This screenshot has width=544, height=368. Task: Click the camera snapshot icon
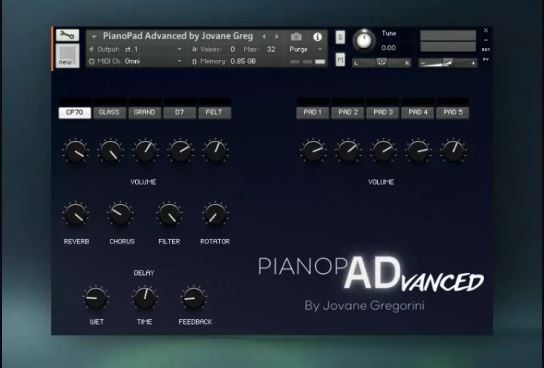pos(296,37)
